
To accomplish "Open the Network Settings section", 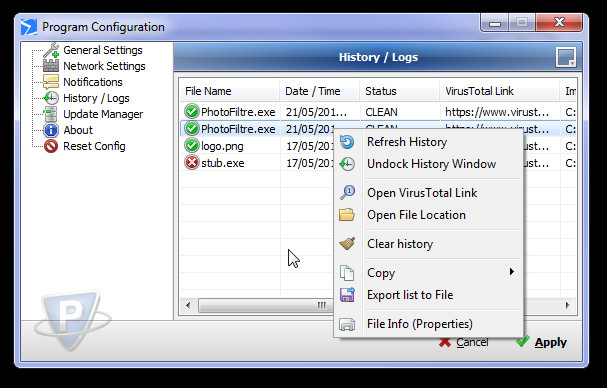I will click(104, 66).
